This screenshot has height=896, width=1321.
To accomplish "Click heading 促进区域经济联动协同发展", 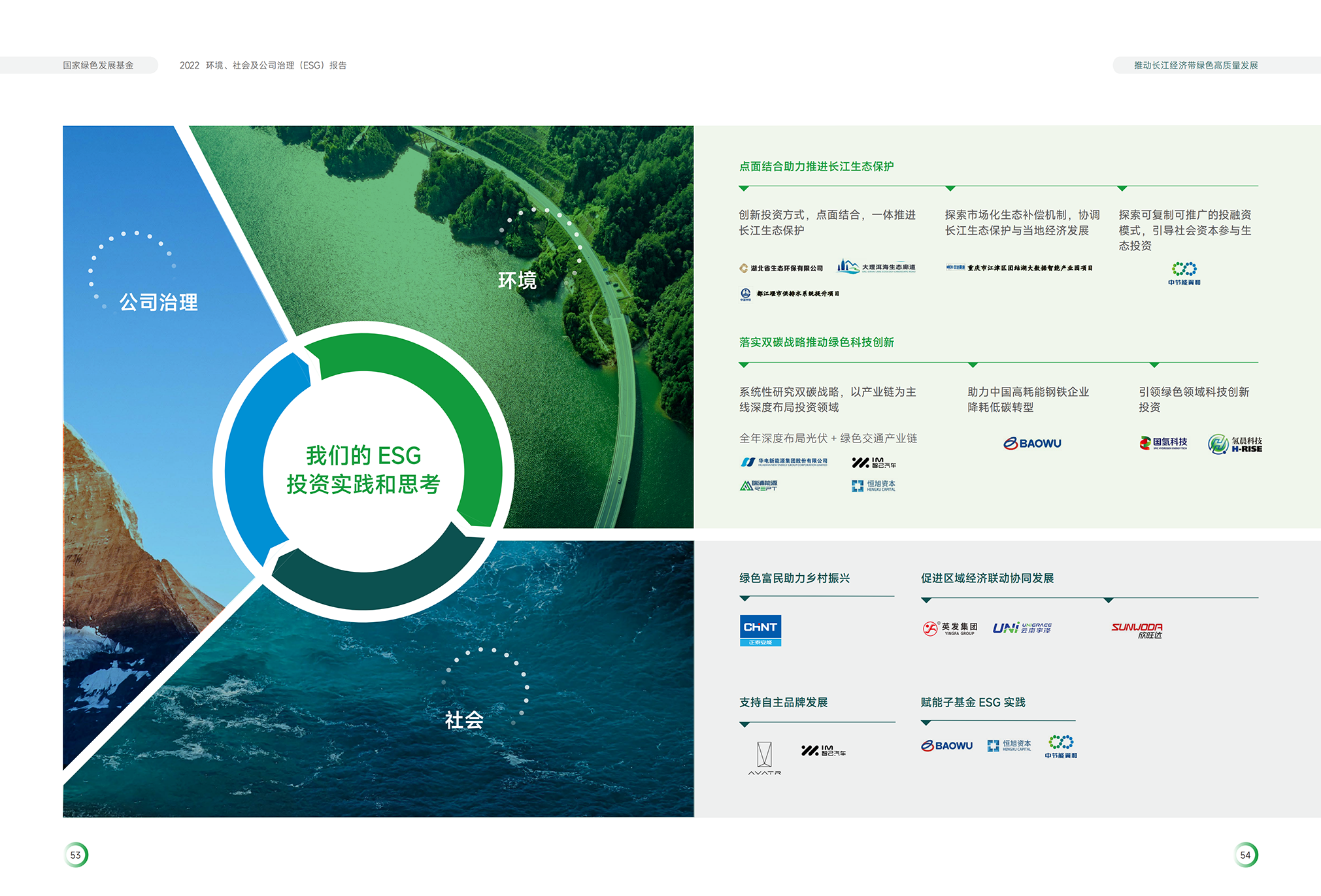I will [987, 578].
